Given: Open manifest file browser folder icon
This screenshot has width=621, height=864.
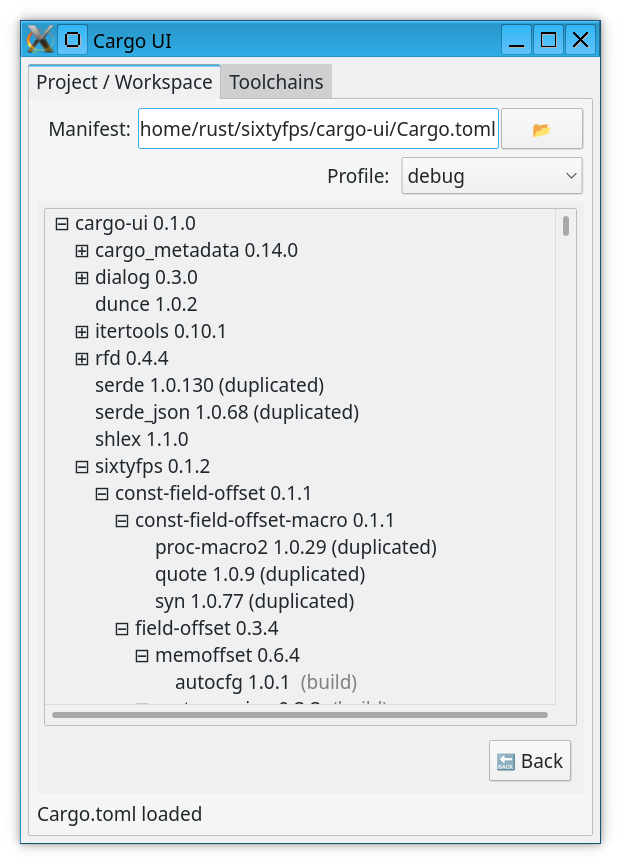Looking at the screenshot, I should [x=541, y=129].
